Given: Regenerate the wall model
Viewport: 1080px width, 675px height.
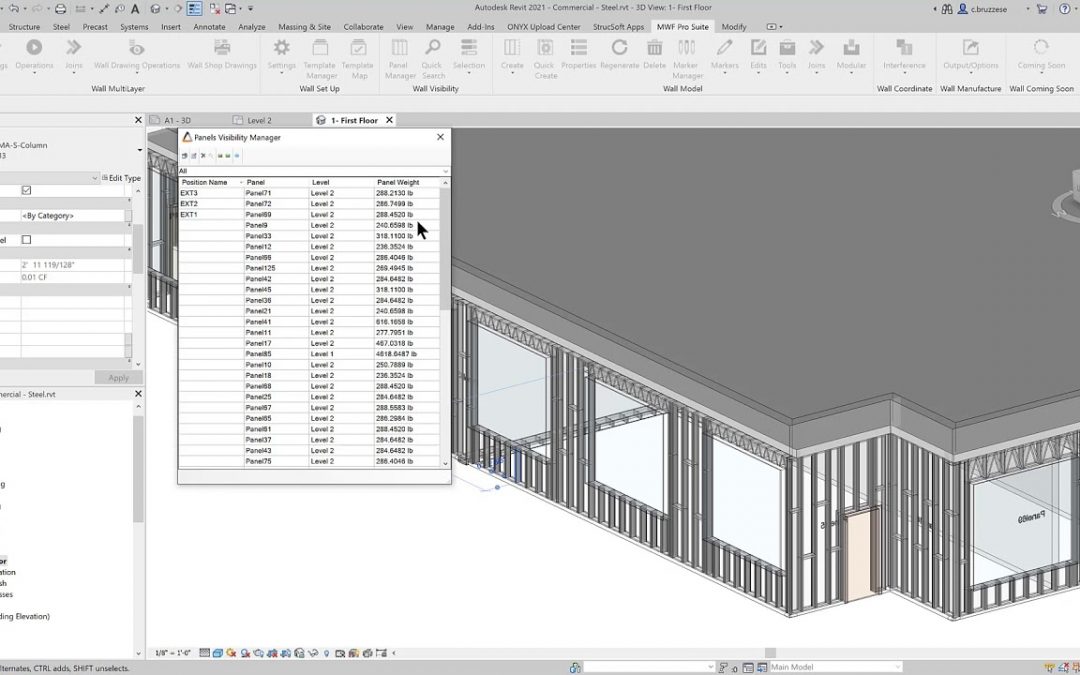Looking at the screenshot, I should [x=619, y=54].
